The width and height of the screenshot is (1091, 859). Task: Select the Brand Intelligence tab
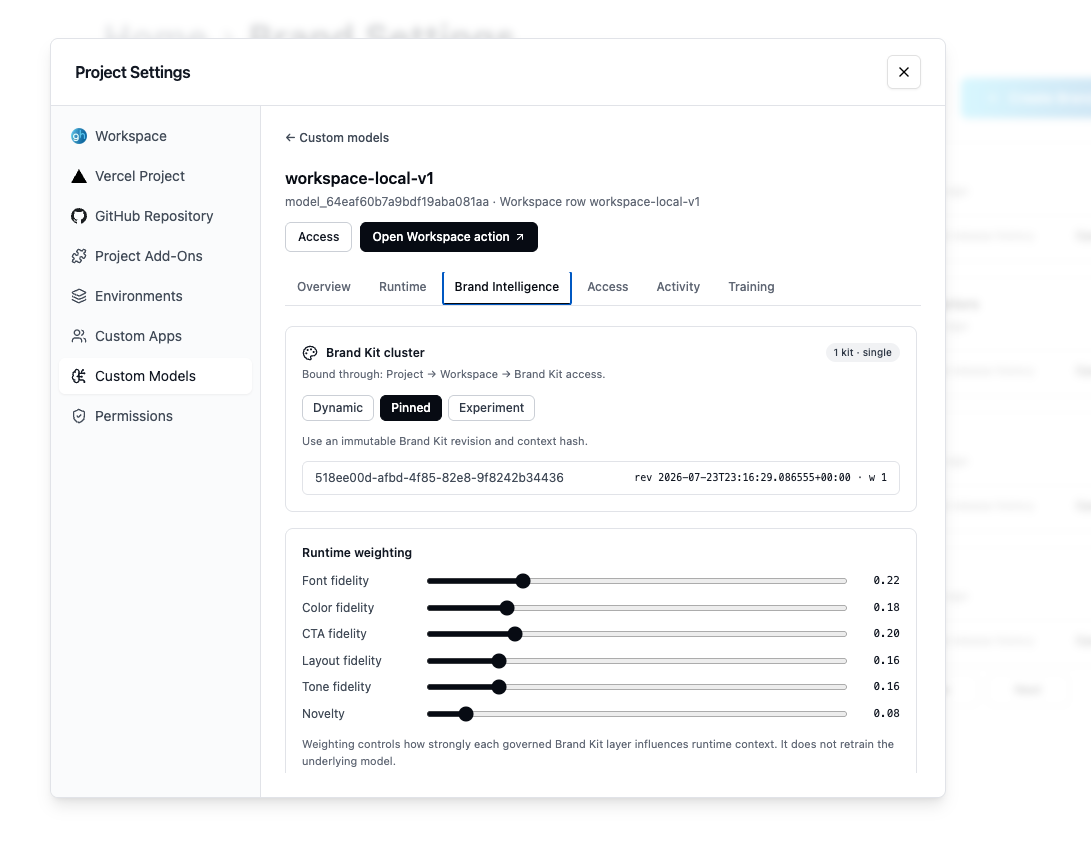point(507,287)
